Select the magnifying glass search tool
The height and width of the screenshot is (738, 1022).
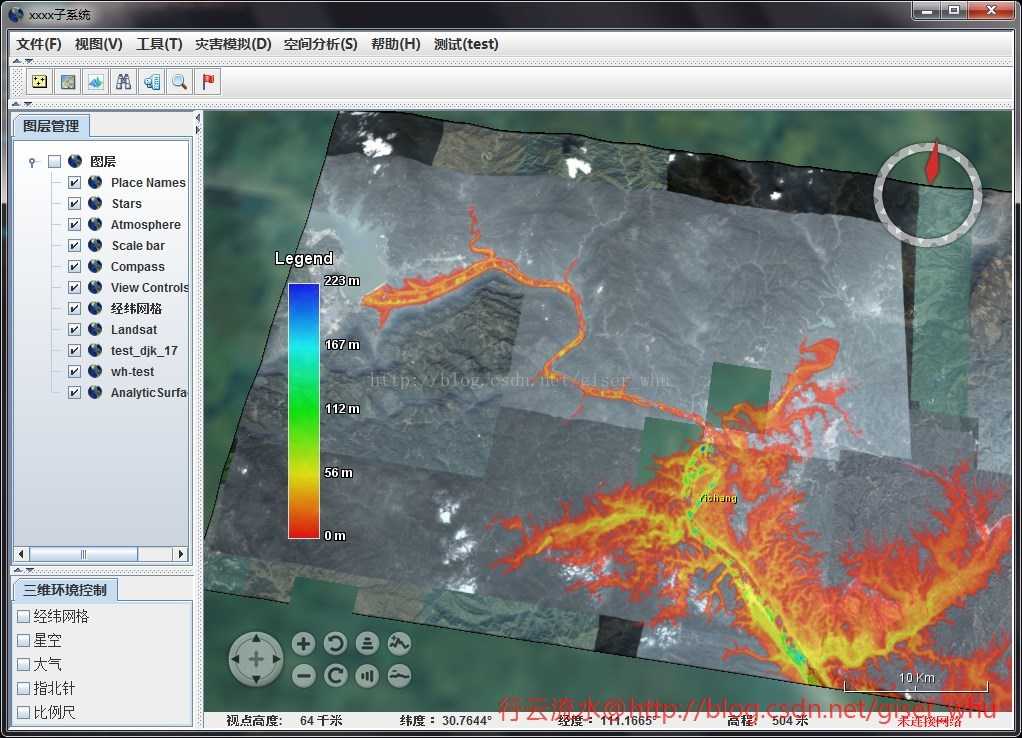pos(180,82)
